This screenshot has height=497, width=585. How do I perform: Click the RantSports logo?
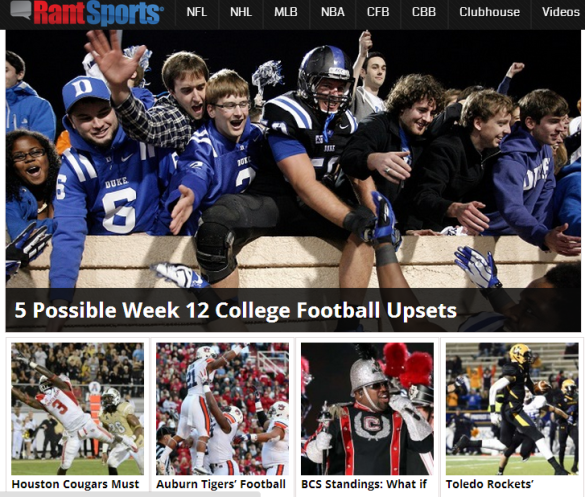tap(87, 13)
